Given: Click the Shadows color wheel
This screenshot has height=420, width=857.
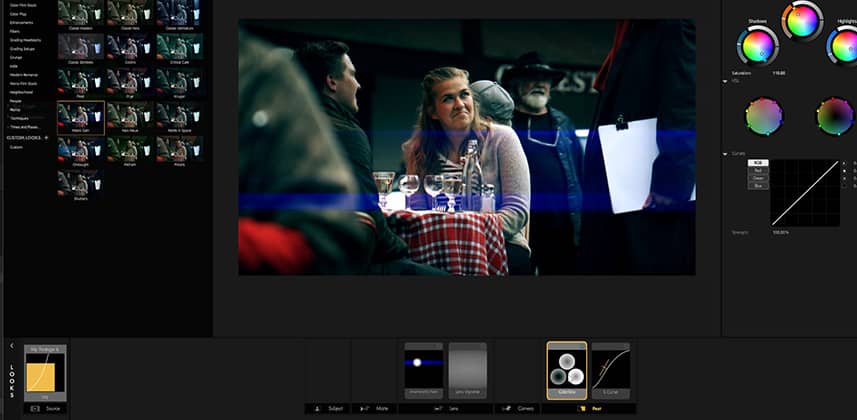Looking at the screenshot, I should point(758,46).
